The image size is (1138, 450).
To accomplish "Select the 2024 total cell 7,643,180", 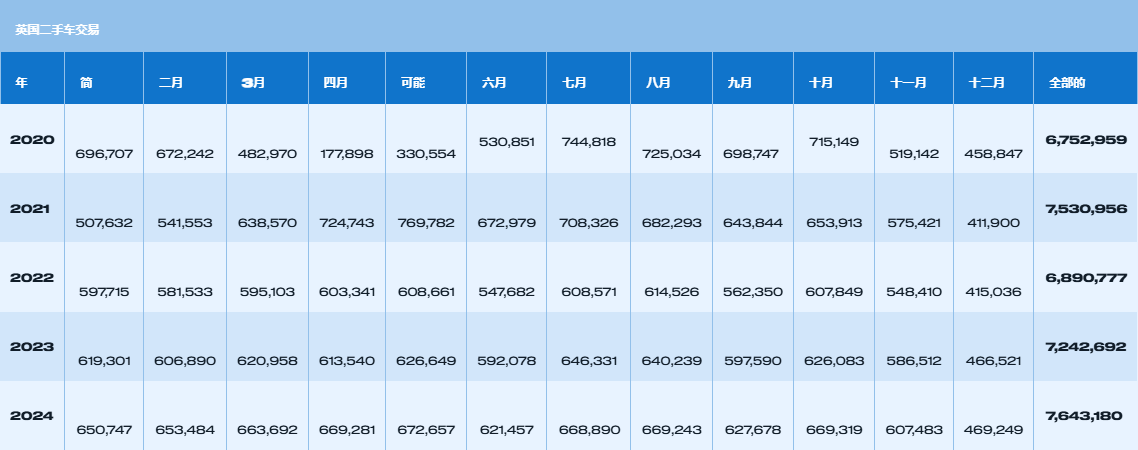I will [1084, 416].
